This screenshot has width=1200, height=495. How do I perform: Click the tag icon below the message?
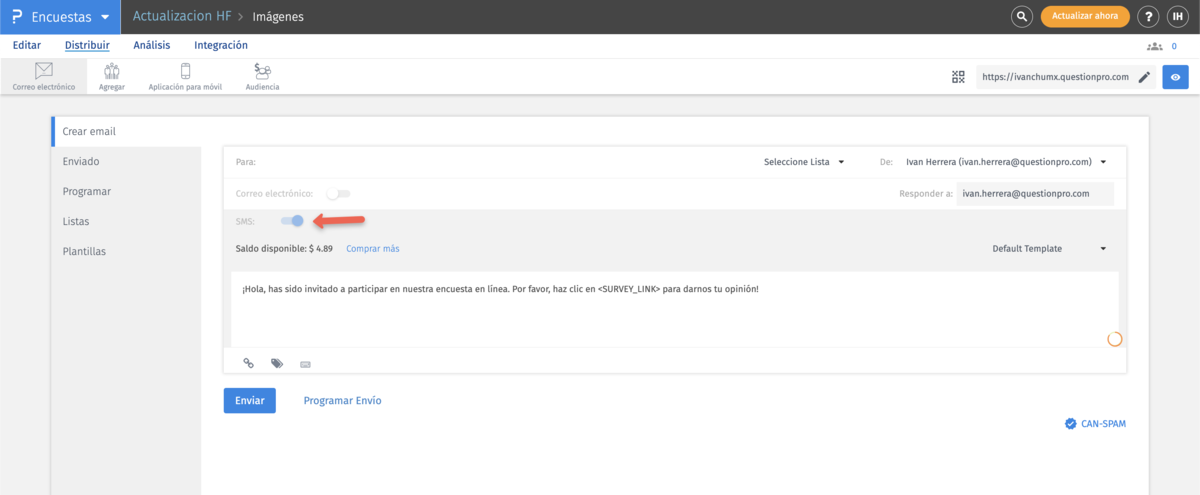click(x=277, y=363)
